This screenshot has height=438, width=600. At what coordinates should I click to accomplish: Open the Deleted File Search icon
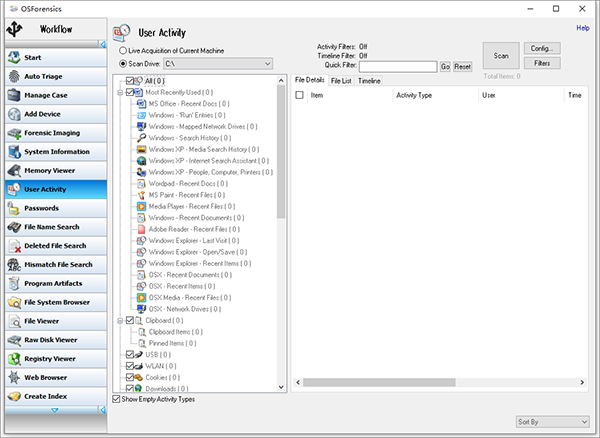point(15,246)
